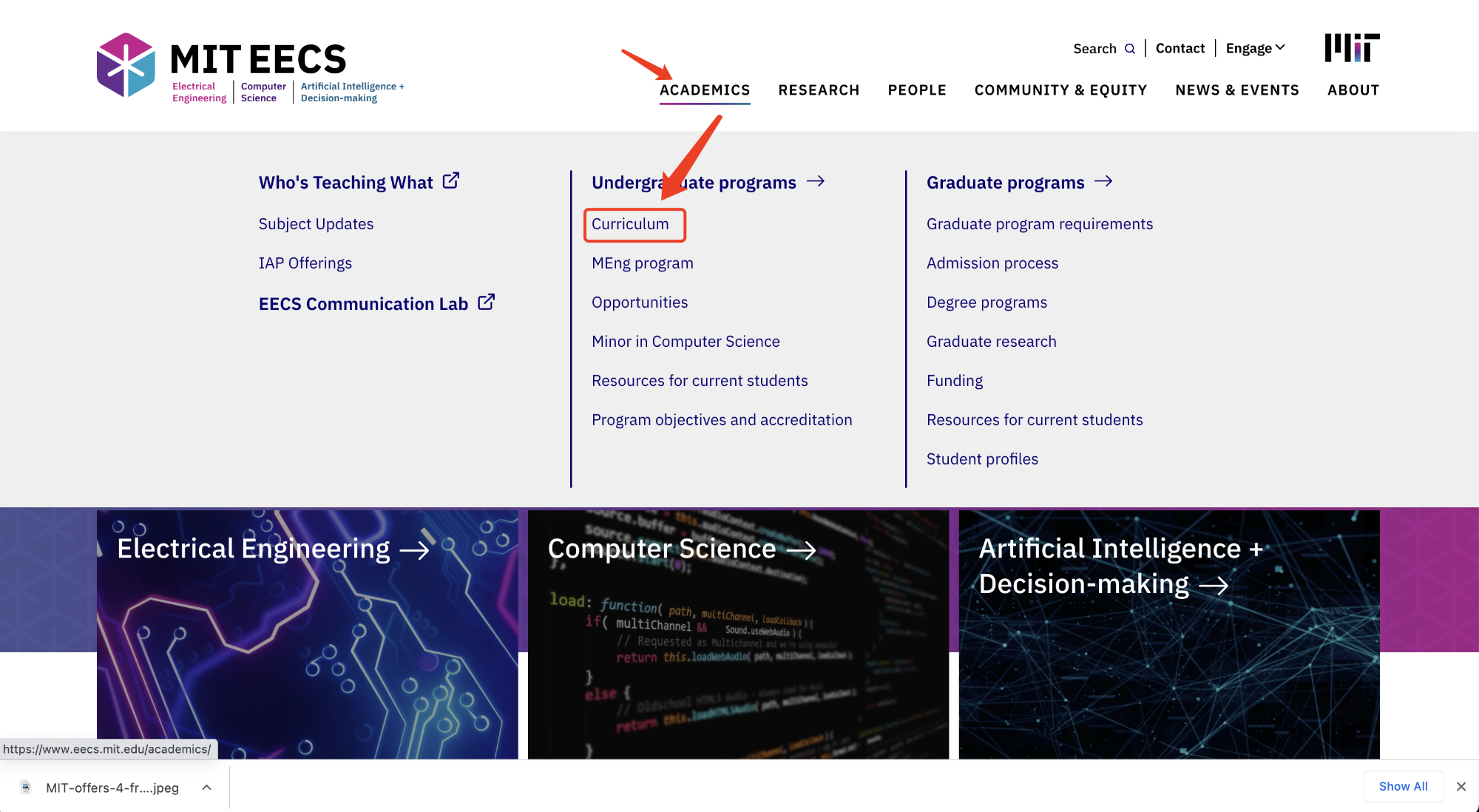The image size is (1479, 812).
Task: Go to undergraduate Opportunities
Action: pos(640,302)
